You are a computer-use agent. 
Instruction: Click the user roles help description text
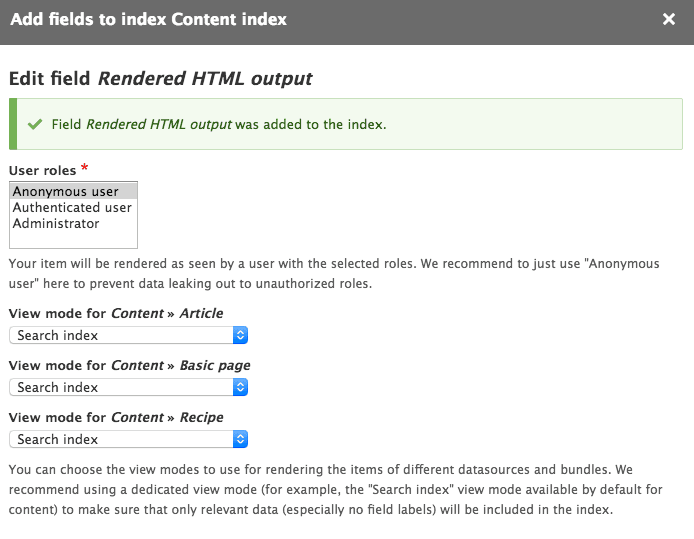pos(334,273)
